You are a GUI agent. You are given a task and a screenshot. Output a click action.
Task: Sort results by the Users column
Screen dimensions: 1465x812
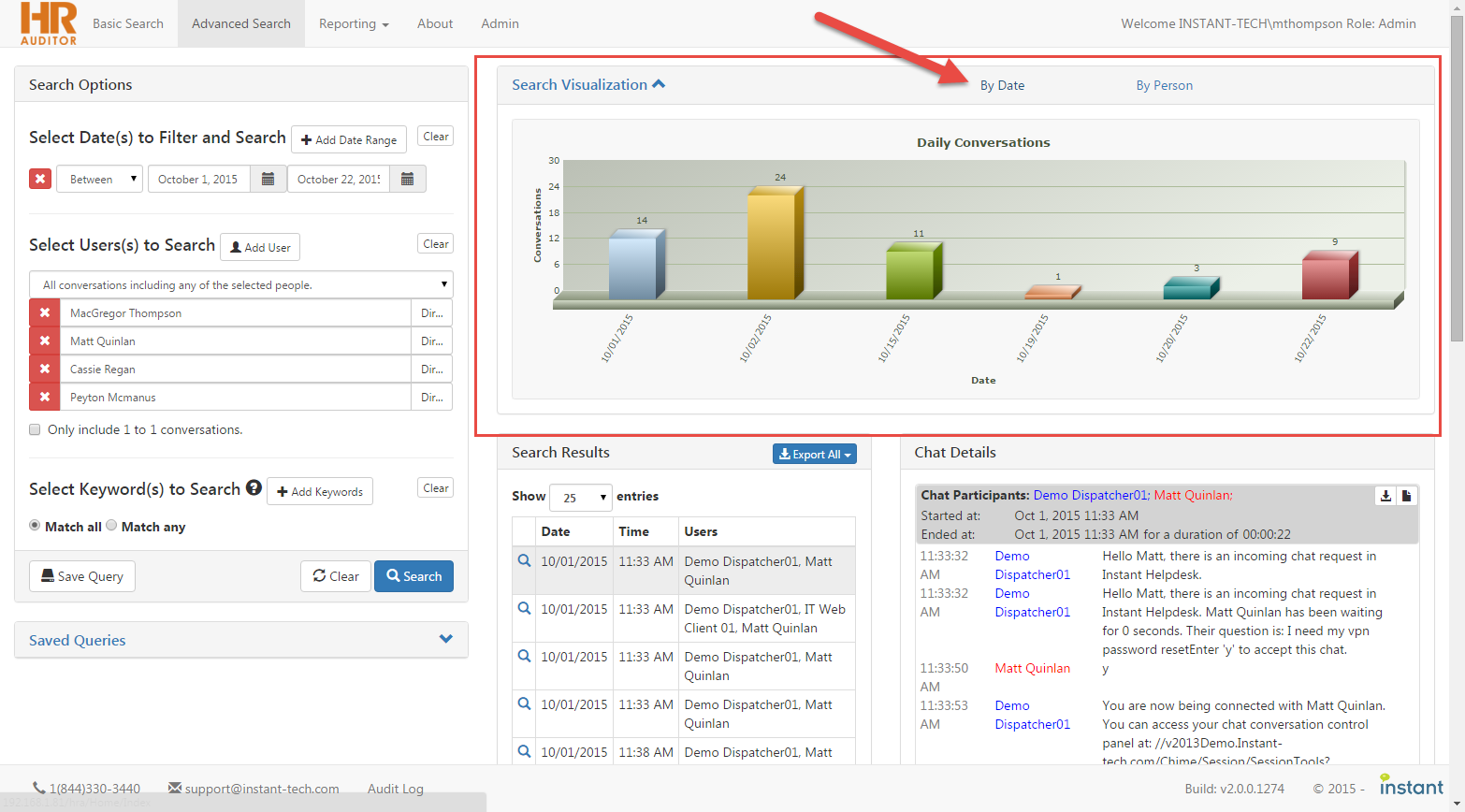pos(767,531)
